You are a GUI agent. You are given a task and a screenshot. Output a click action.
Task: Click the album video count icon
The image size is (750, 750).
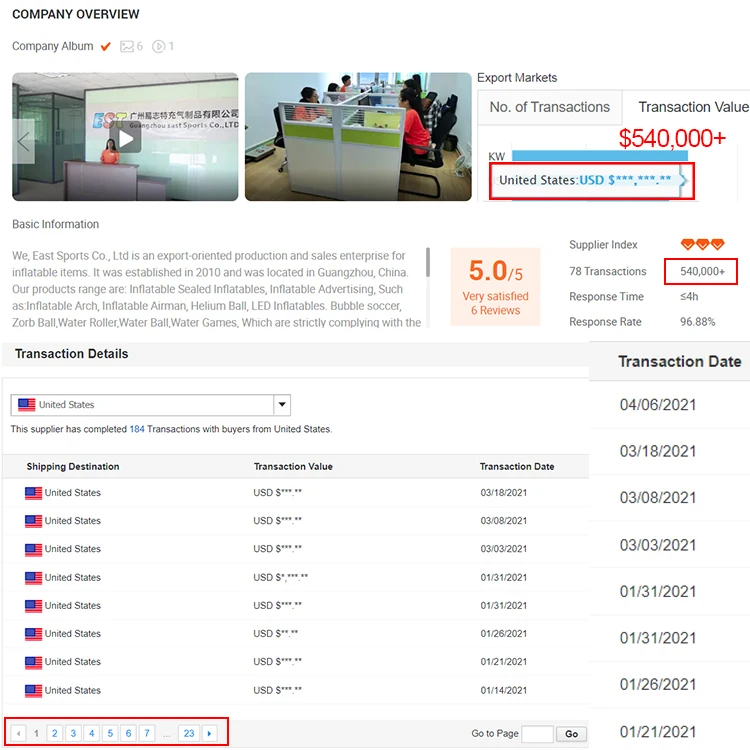[159, 46]
